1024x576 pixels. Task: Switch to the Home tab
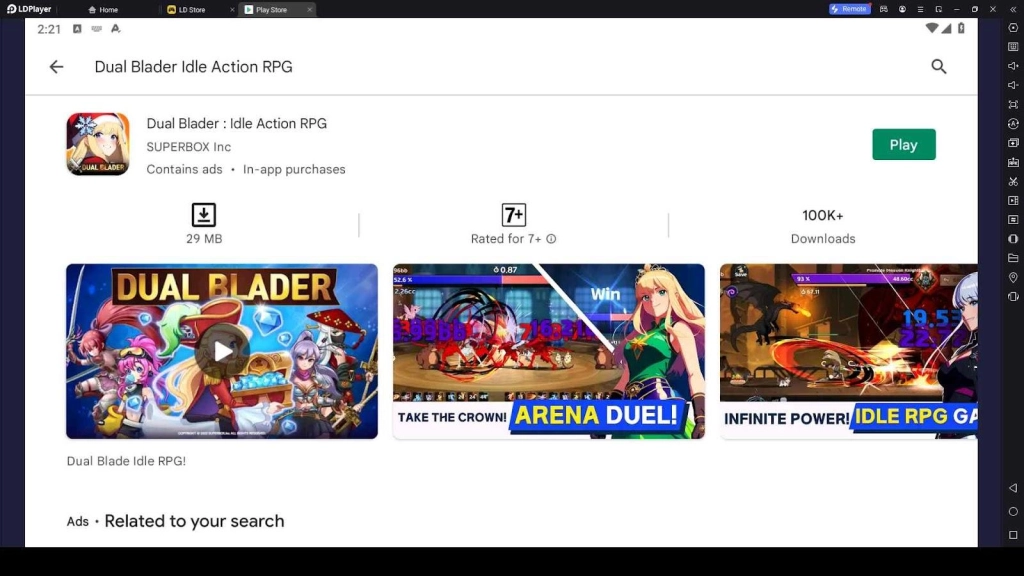103,10
